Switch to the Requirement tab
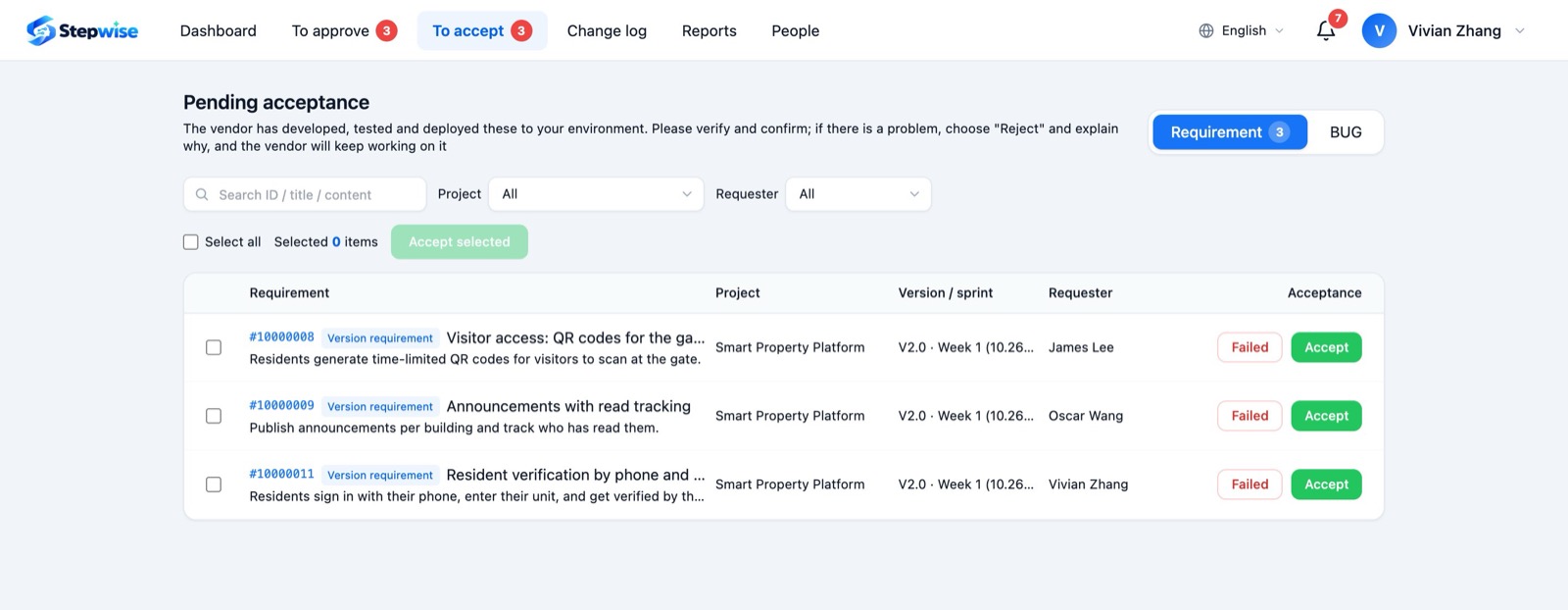The height and width of the screenshot is (610, 1568). 1230,132
